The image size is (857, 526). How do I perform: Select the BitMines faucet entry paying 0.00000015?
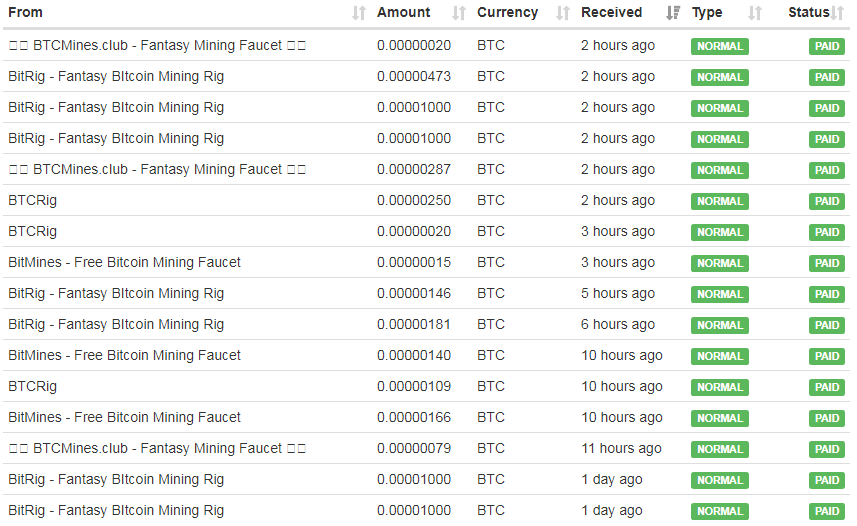[124, 262]
